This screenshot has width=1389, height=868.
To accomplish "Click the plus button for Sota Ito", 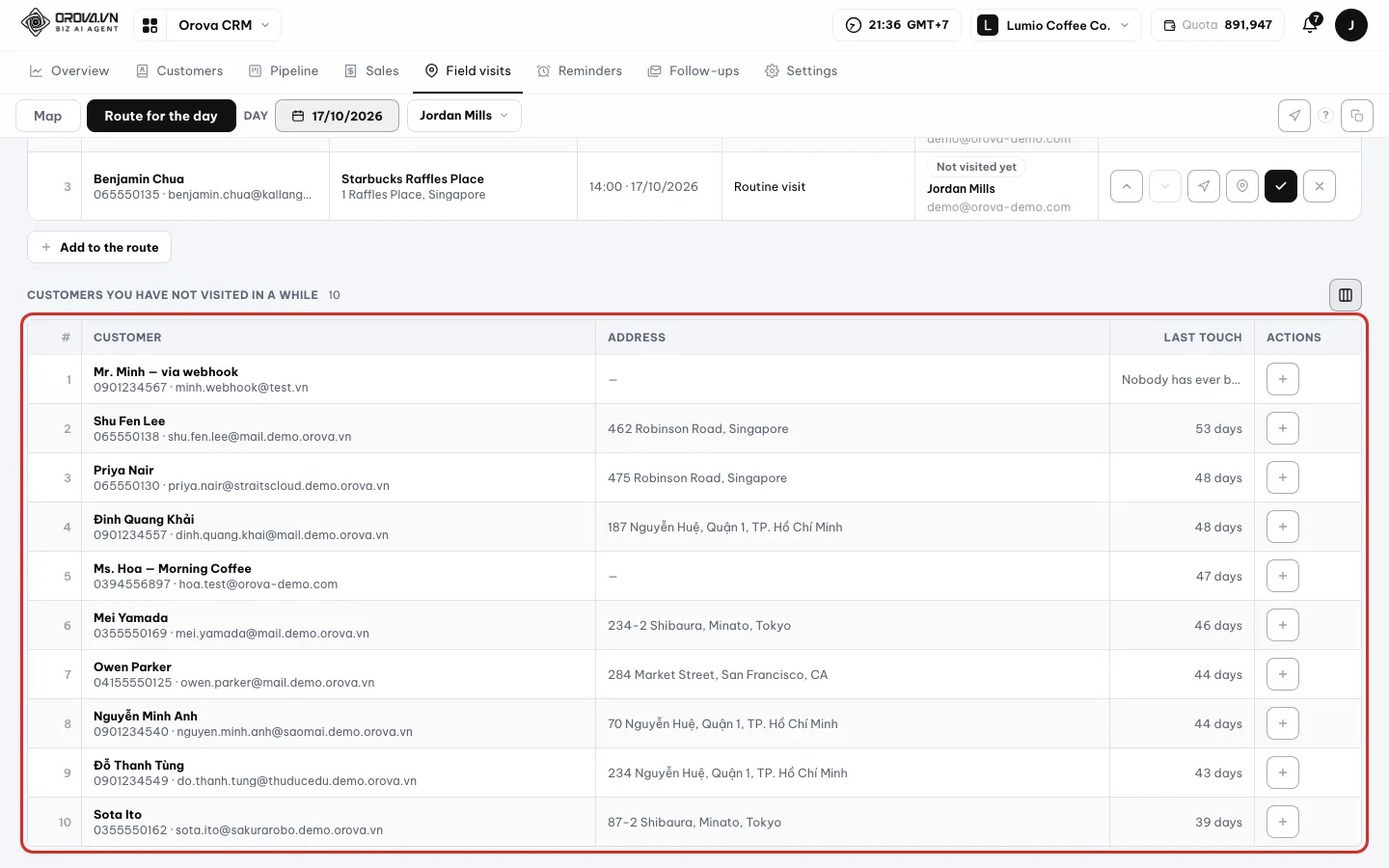I will tap(1283, 822).
